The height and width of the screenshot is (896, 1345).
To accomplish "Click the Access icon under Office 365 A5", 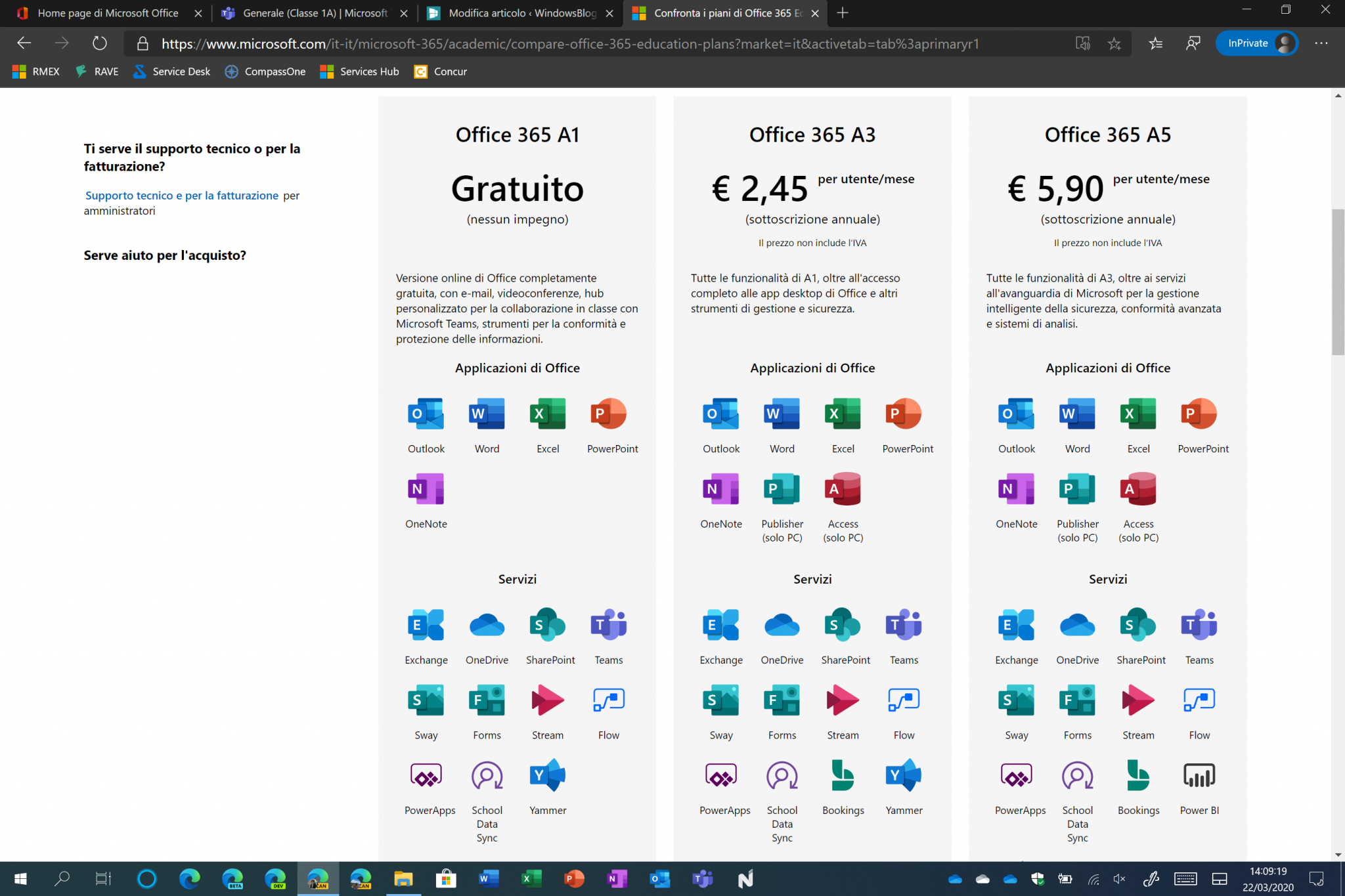I will (x=1138, y=489).
